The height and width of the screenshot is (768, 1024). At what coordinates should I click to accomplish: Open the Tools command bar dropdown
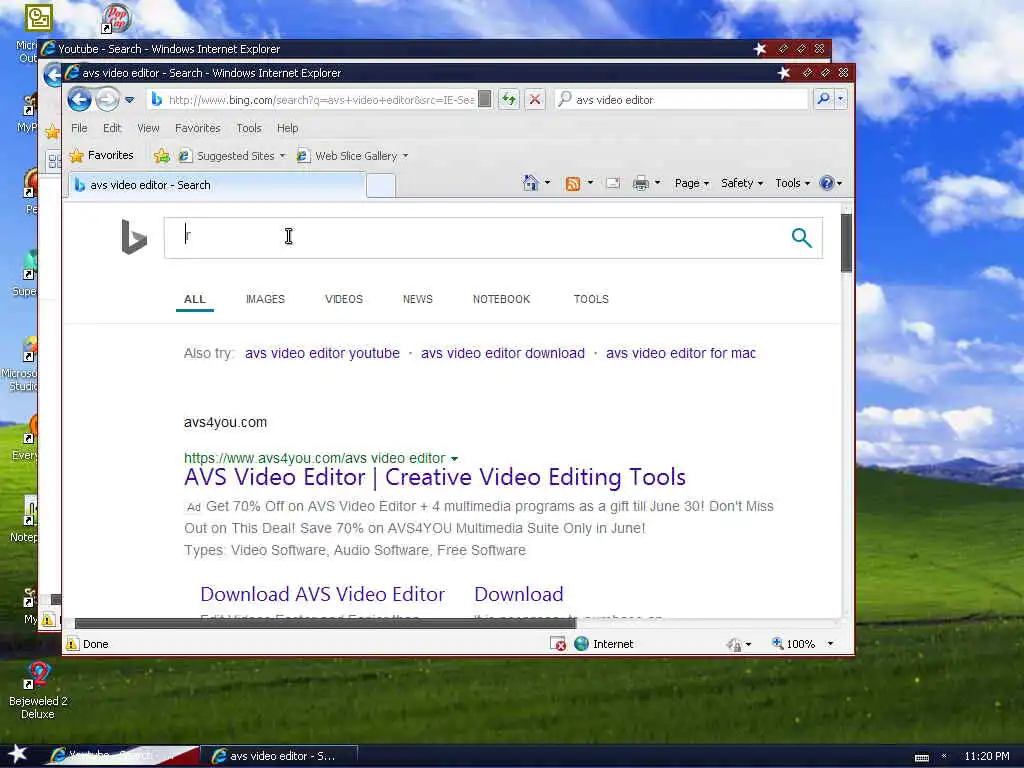pyautogui.click(x=792, y=183)
